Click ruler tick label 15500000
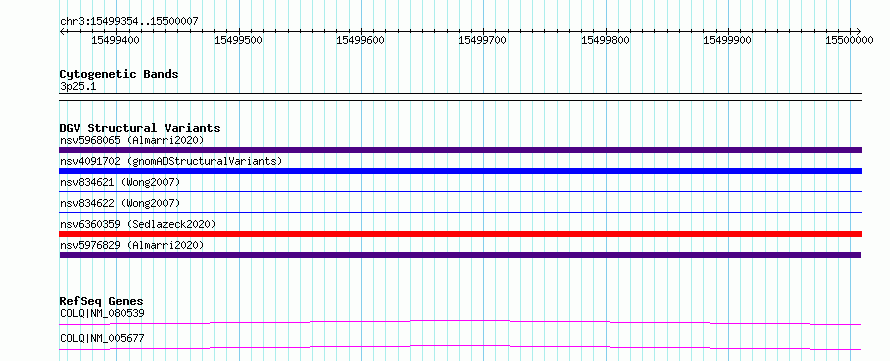This screenshot has height=361, width=890. [849, 40]
